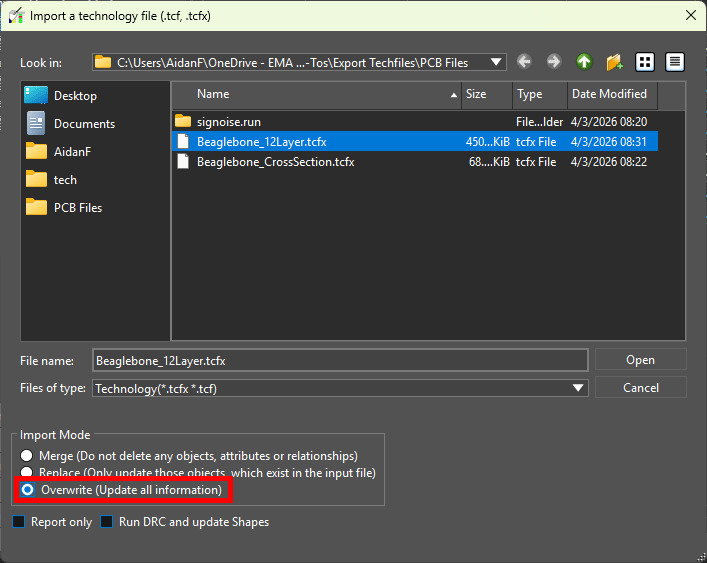This screenshot has width=707, height=563.
Task: Select the Overwrite import mode
Action: [x=27, y=490]
